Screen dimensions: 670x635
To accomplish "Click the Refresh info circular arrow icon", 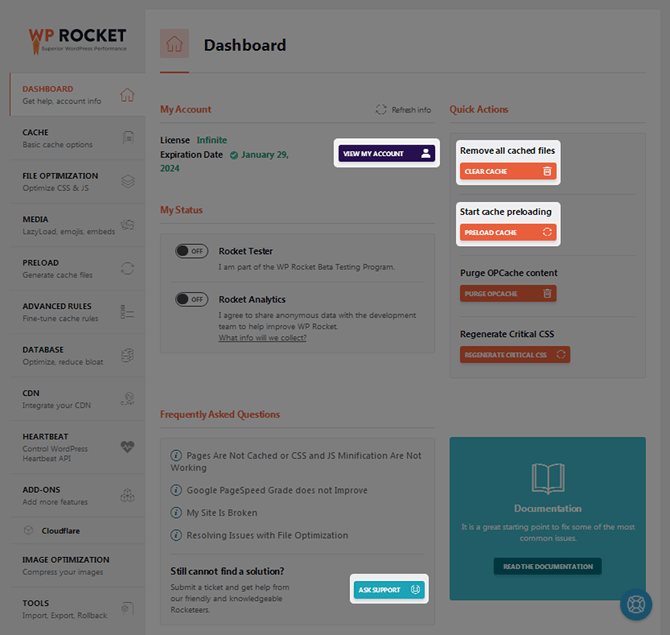I will pyautogui.click(x=381, y=109).
